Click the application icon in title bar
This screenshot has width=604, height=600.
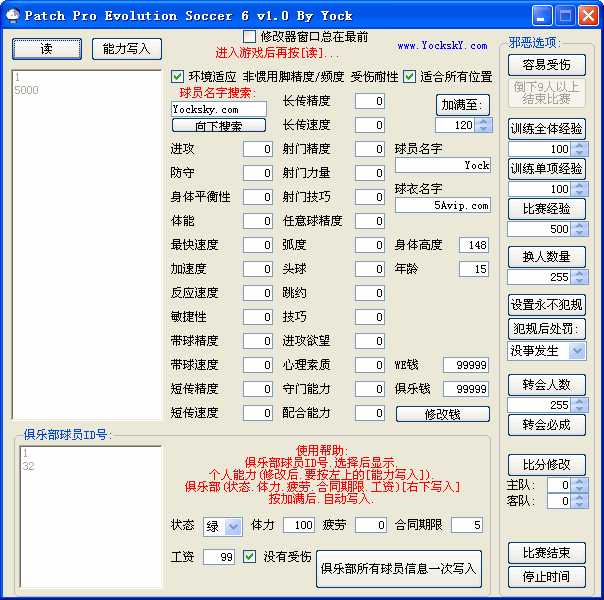13,15
